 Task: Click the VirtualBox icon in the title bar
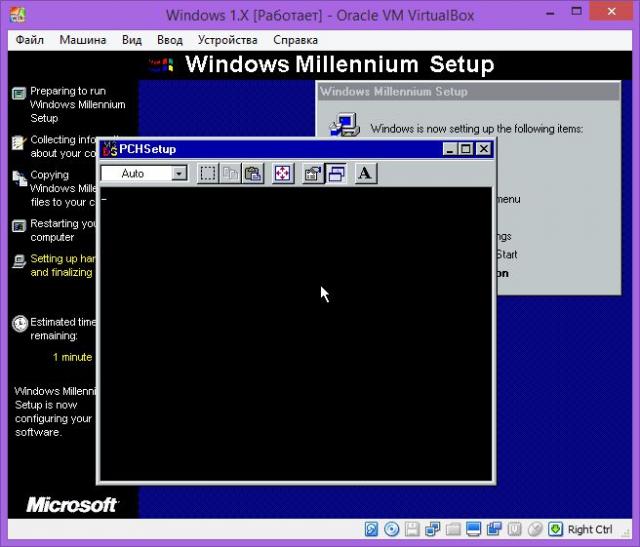pyautogui.click(x=18, y=15)
